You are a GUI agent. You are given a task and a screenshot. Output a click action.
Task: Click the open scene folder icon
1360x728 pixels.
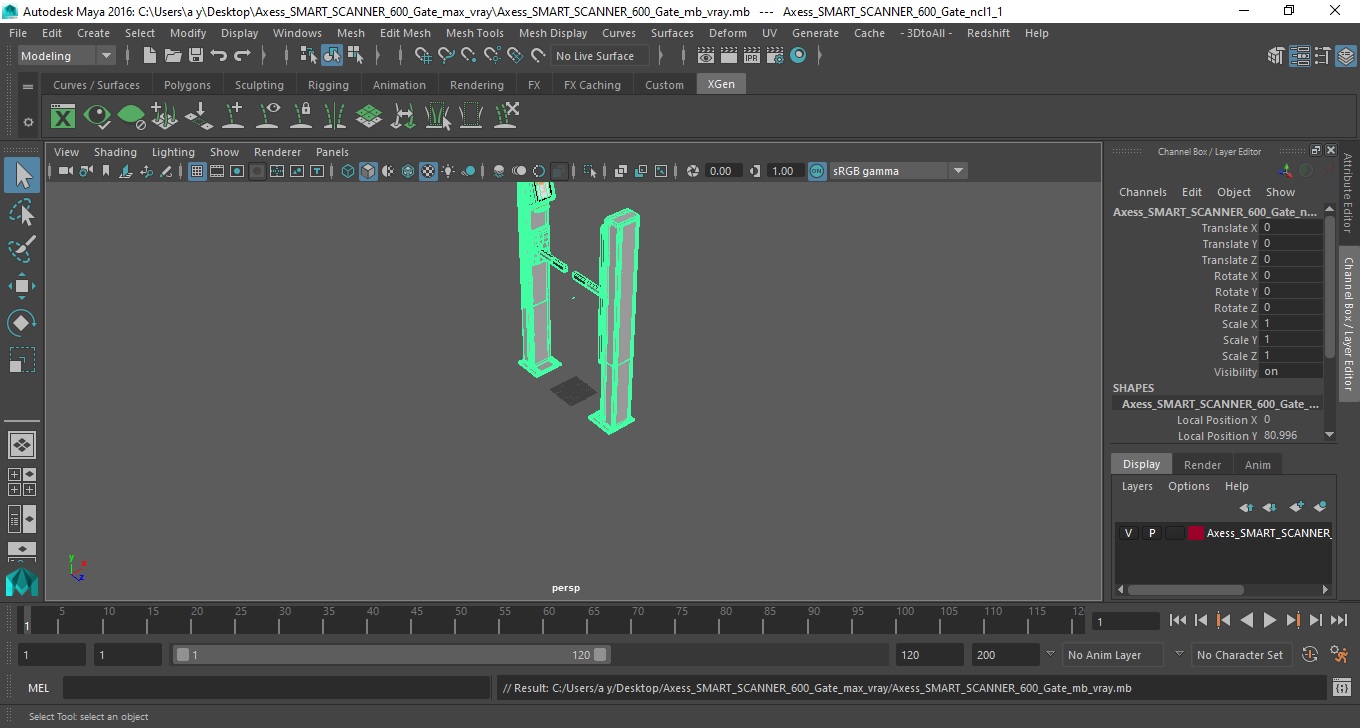point(173,56)
